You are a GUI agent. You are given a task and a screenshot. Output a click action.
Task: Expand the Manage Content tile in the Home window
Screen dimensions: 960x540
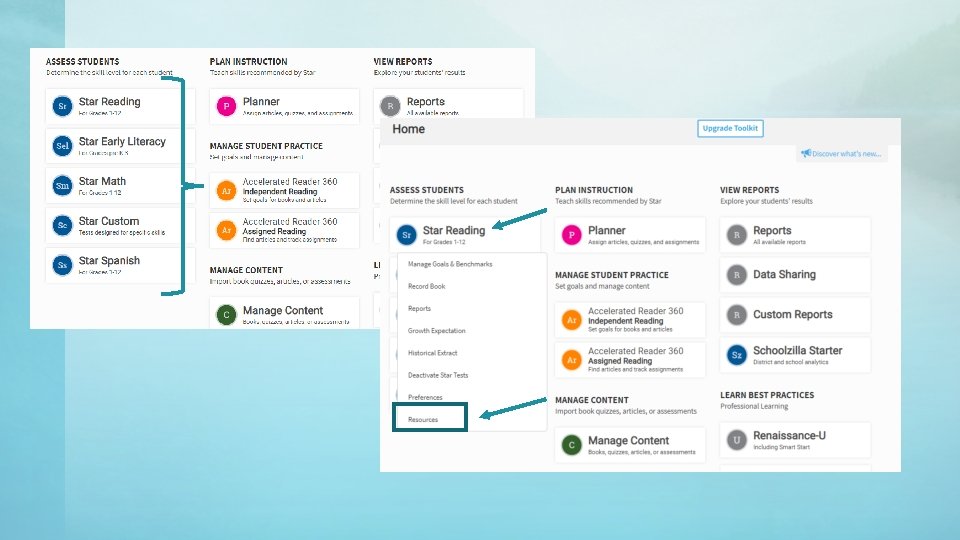[630, 444]
